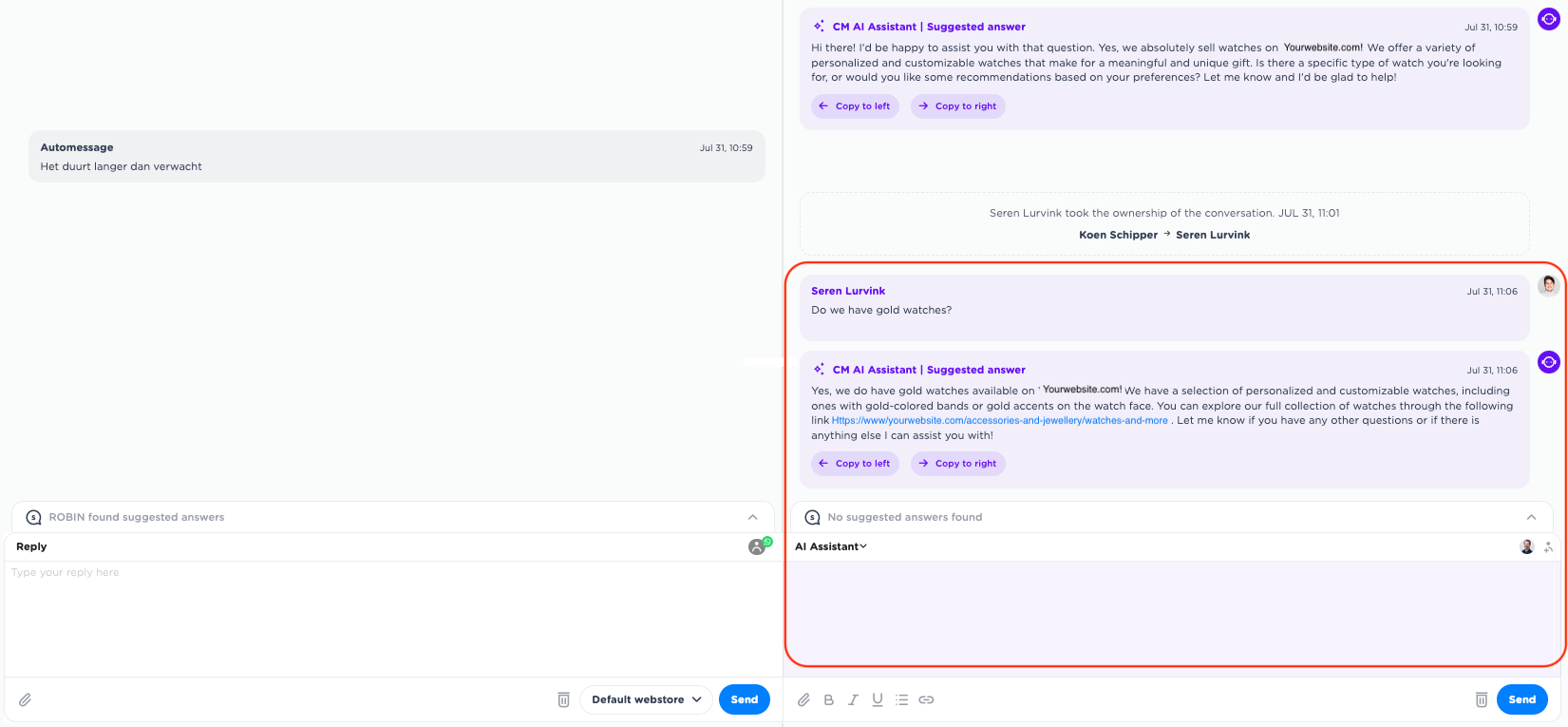Open the Default webstore dropdown
This screenshot has height=727, width=1568.
[646, 699]
